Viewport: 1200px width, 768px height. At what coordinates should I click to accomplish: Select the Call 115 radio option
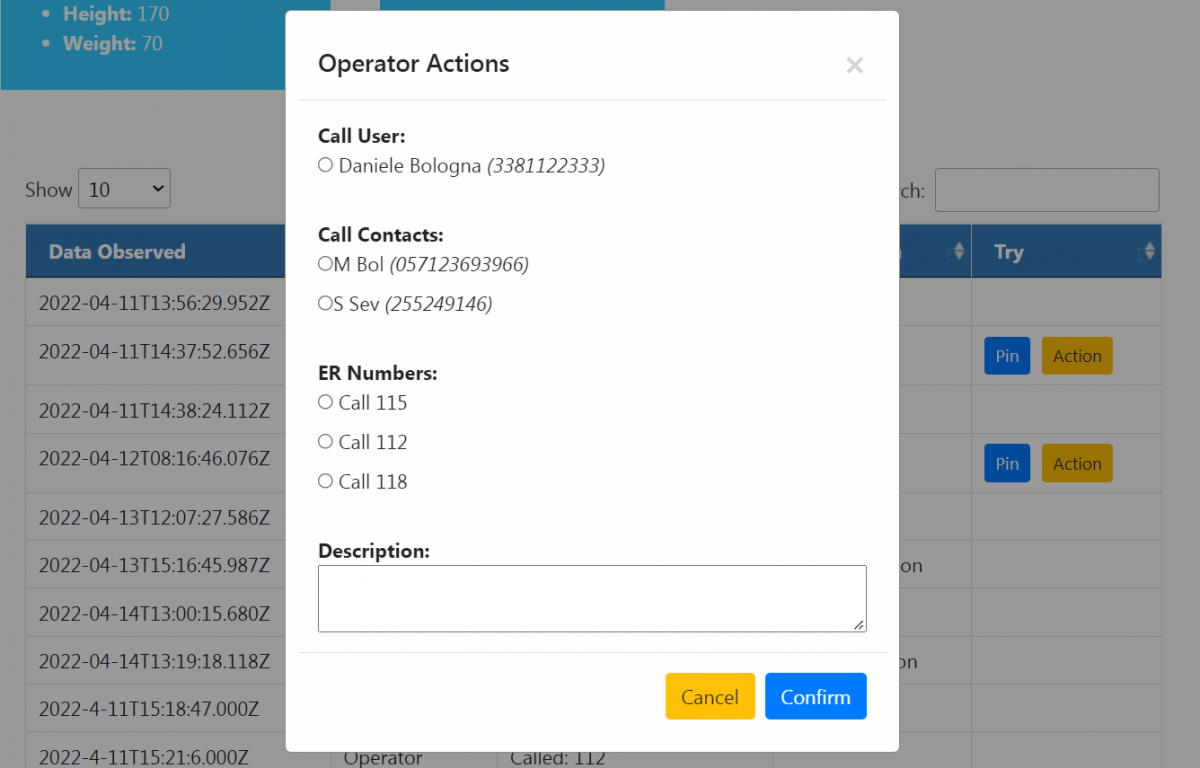click(325, 402)
